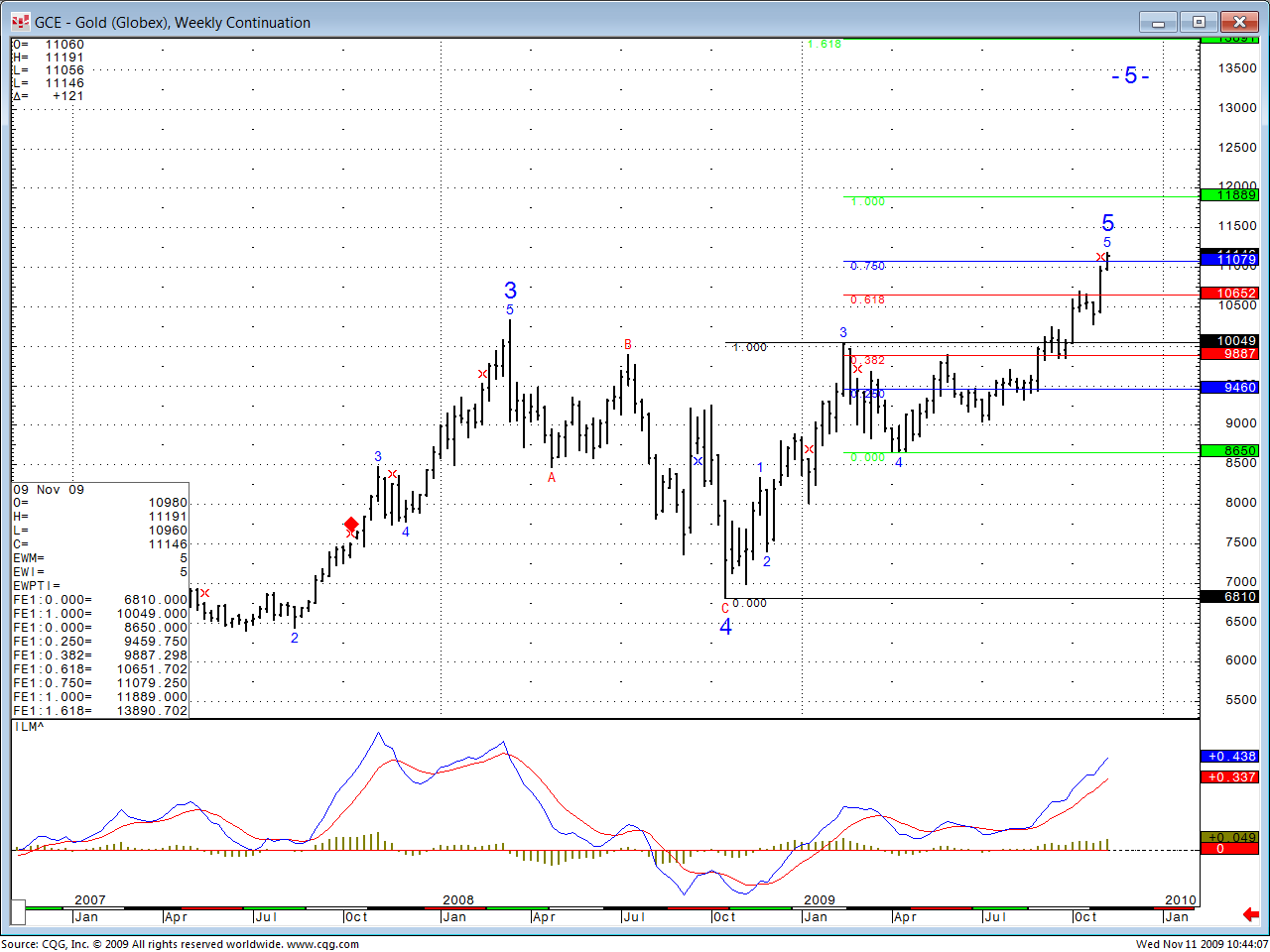Maximize the chart window

point(1199,22)
